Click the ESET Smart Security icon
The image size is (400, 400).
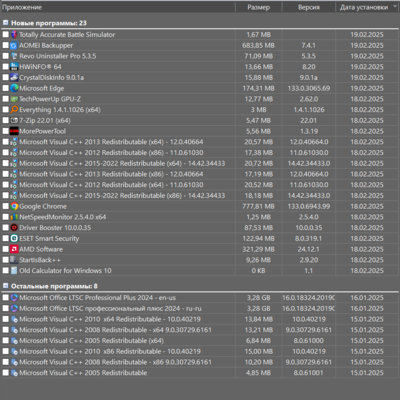(x=14, y=238)
